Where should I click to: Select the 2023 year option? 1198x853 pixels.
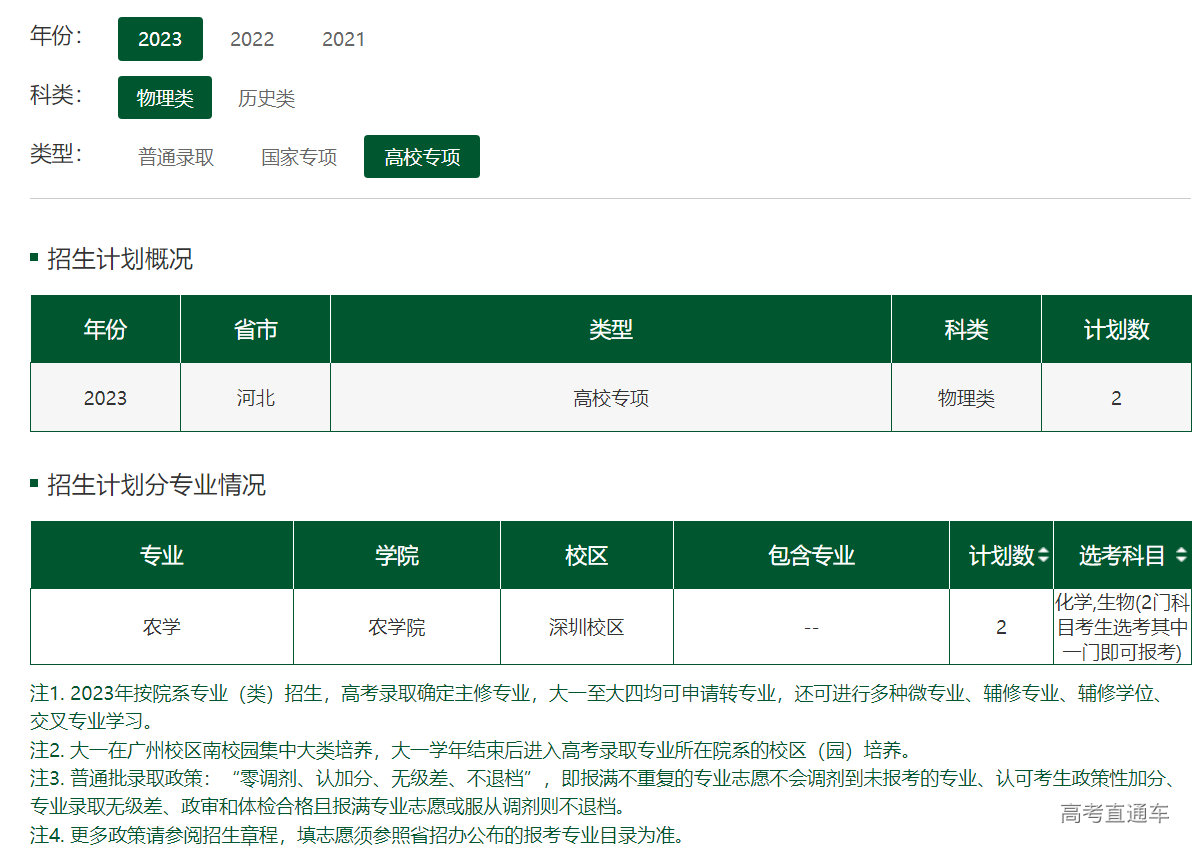(160, 39)
